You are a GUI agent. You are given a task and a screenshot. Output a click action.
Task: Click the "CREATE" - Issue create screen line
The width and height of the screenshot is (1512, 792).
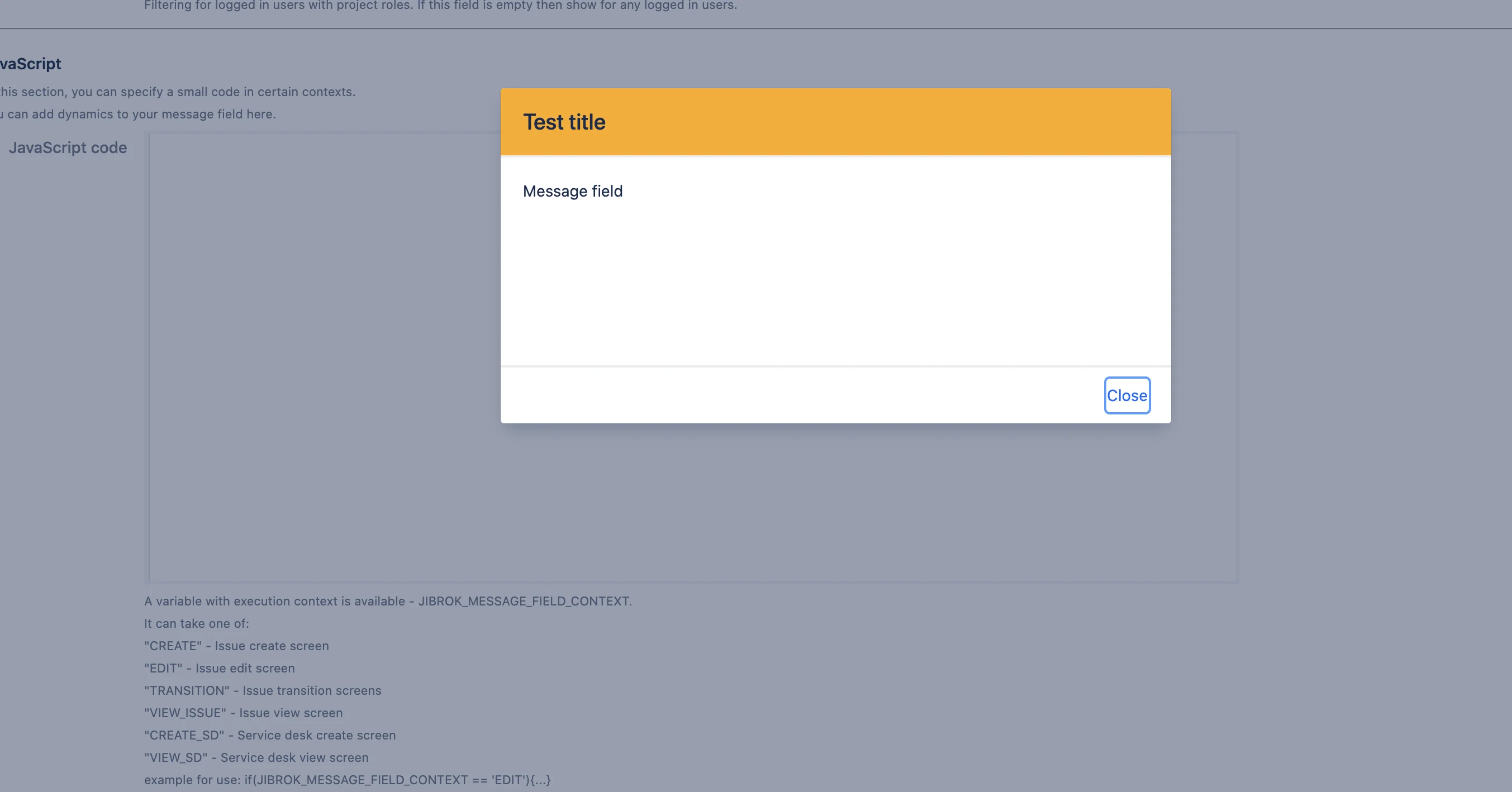tap(236, 646)
